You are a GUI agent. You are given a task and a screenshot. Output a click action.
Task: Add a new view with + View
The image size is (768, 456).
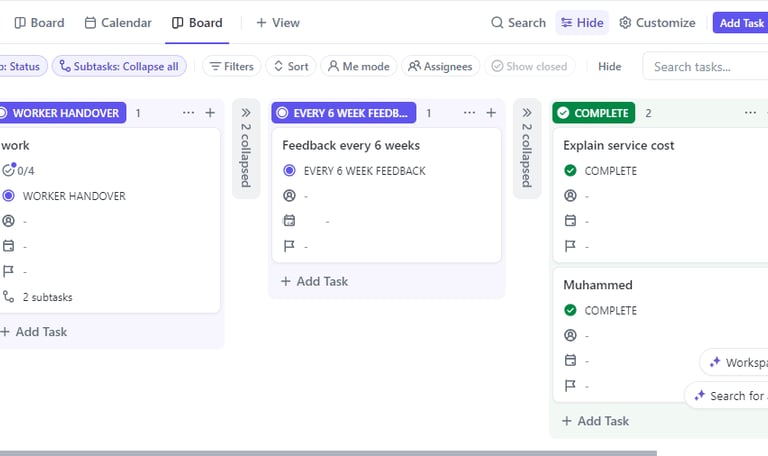pos(277,23)
